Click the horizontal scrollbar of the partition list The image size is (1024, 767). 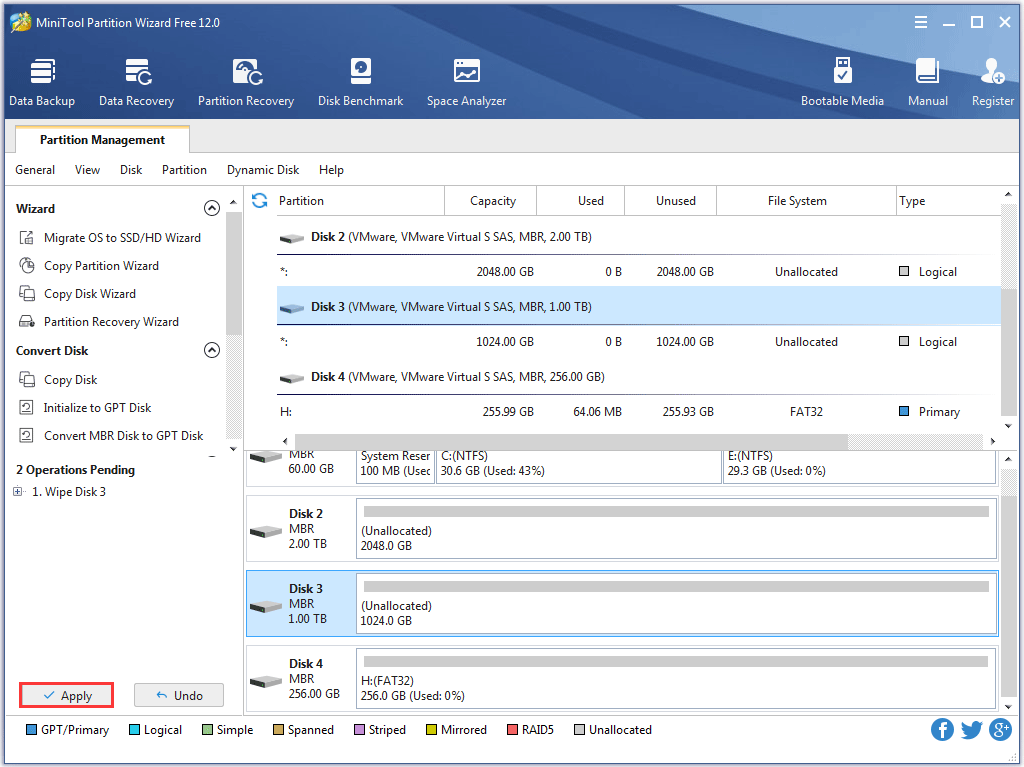571,441
